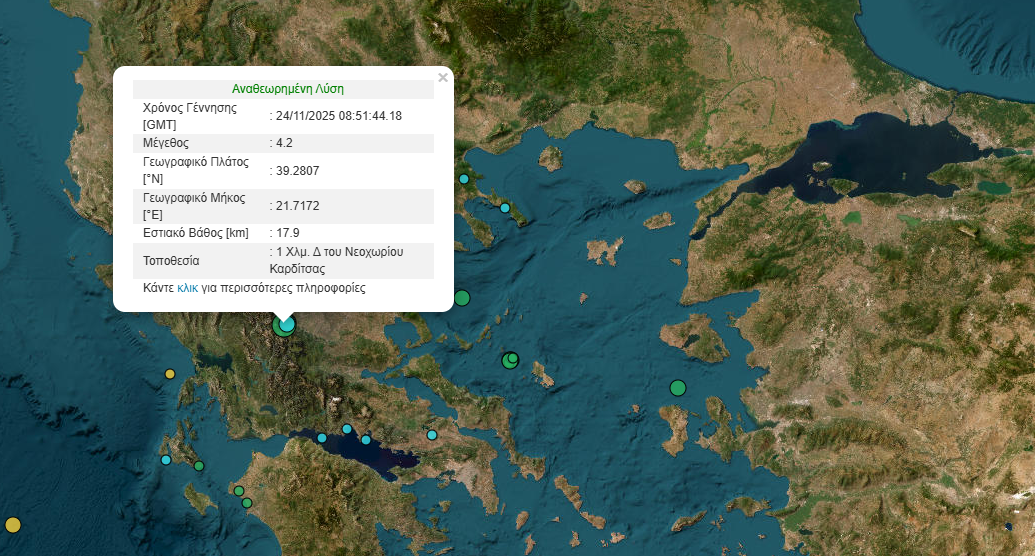Close the earthquake info popup
This screenshot has height=556, width=1035.
[x=443, y=77]
